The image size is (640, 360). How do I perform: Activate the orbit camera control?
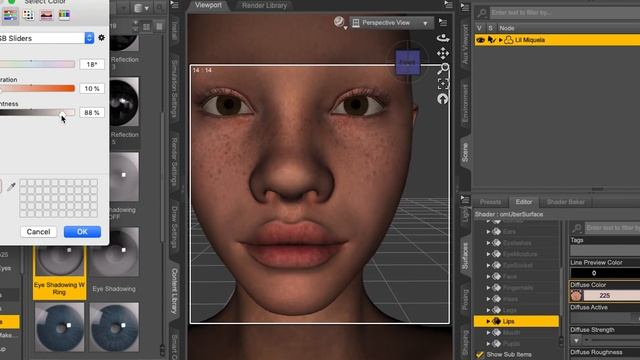443,38
